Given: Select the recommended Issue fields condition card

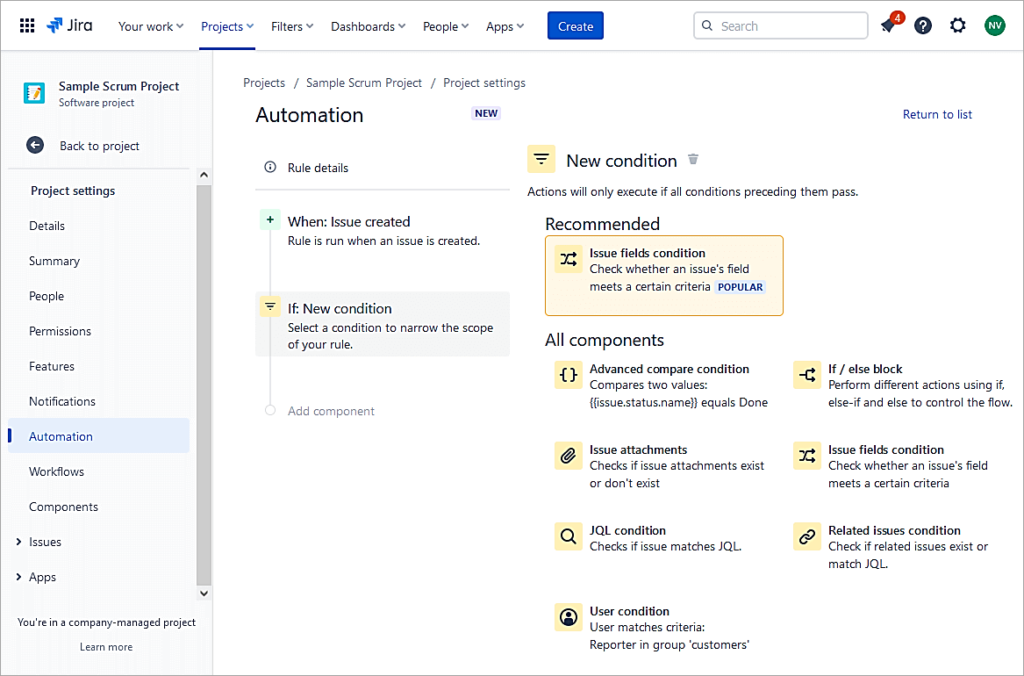Looking at the screenshot, I should [664, 275].
